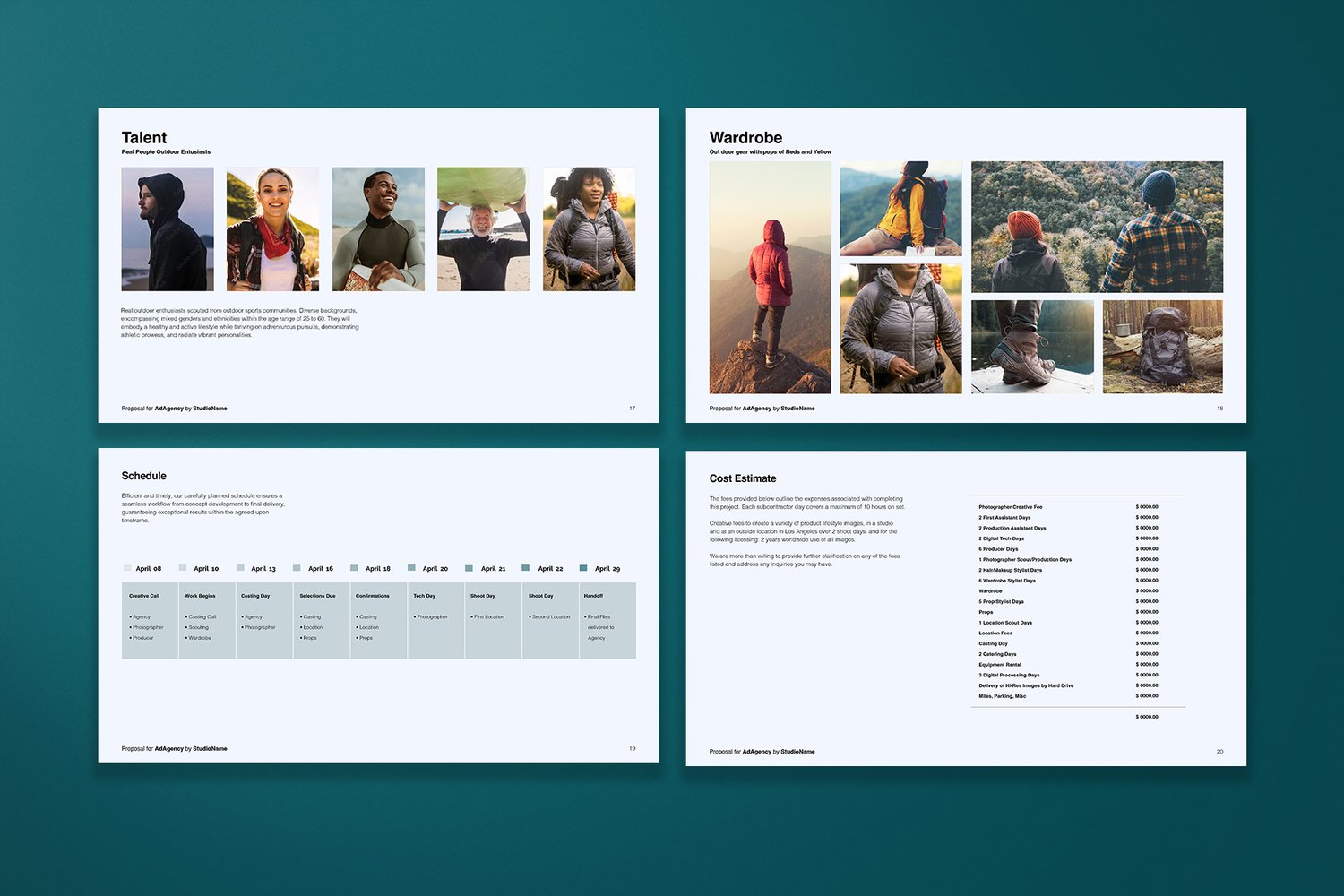1344x896 pixels.
Task: Pick the color square beside April 16
Action: click(297, 568)
